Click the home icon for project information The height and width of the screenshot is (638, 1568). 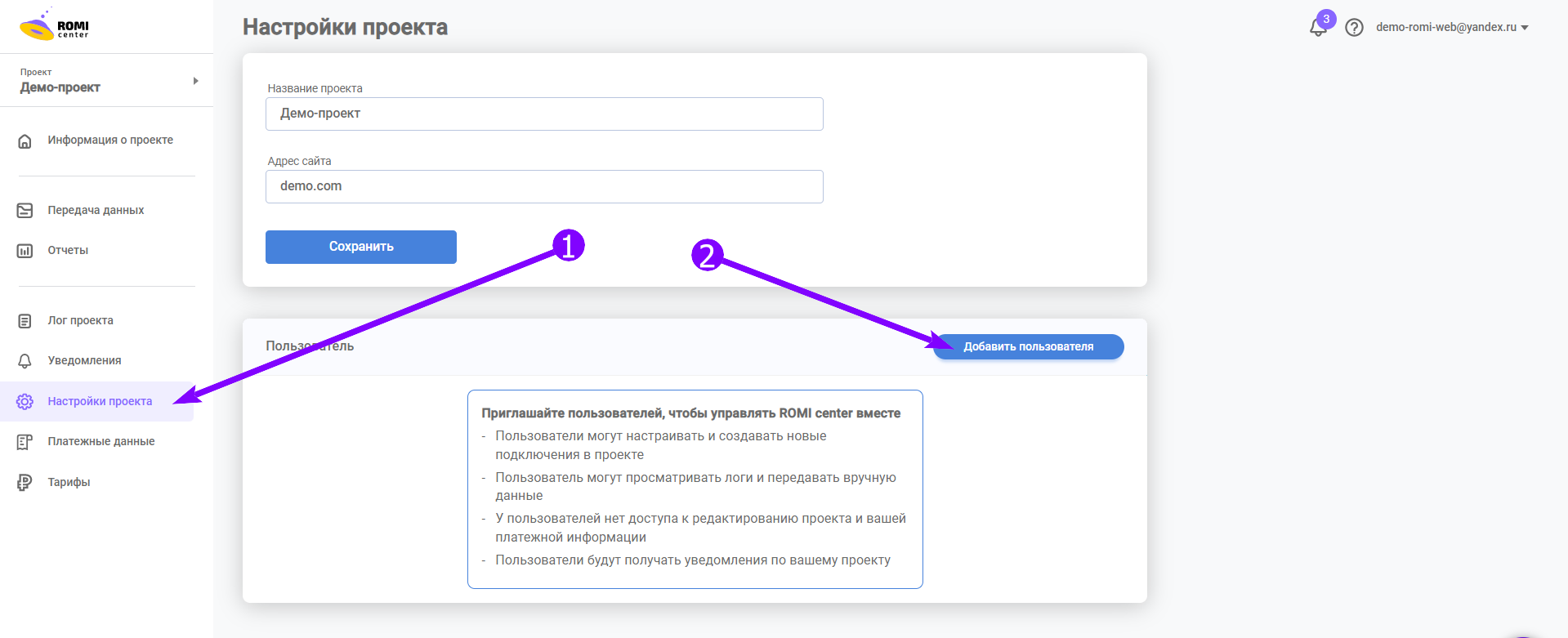click(x=25, y=141)
